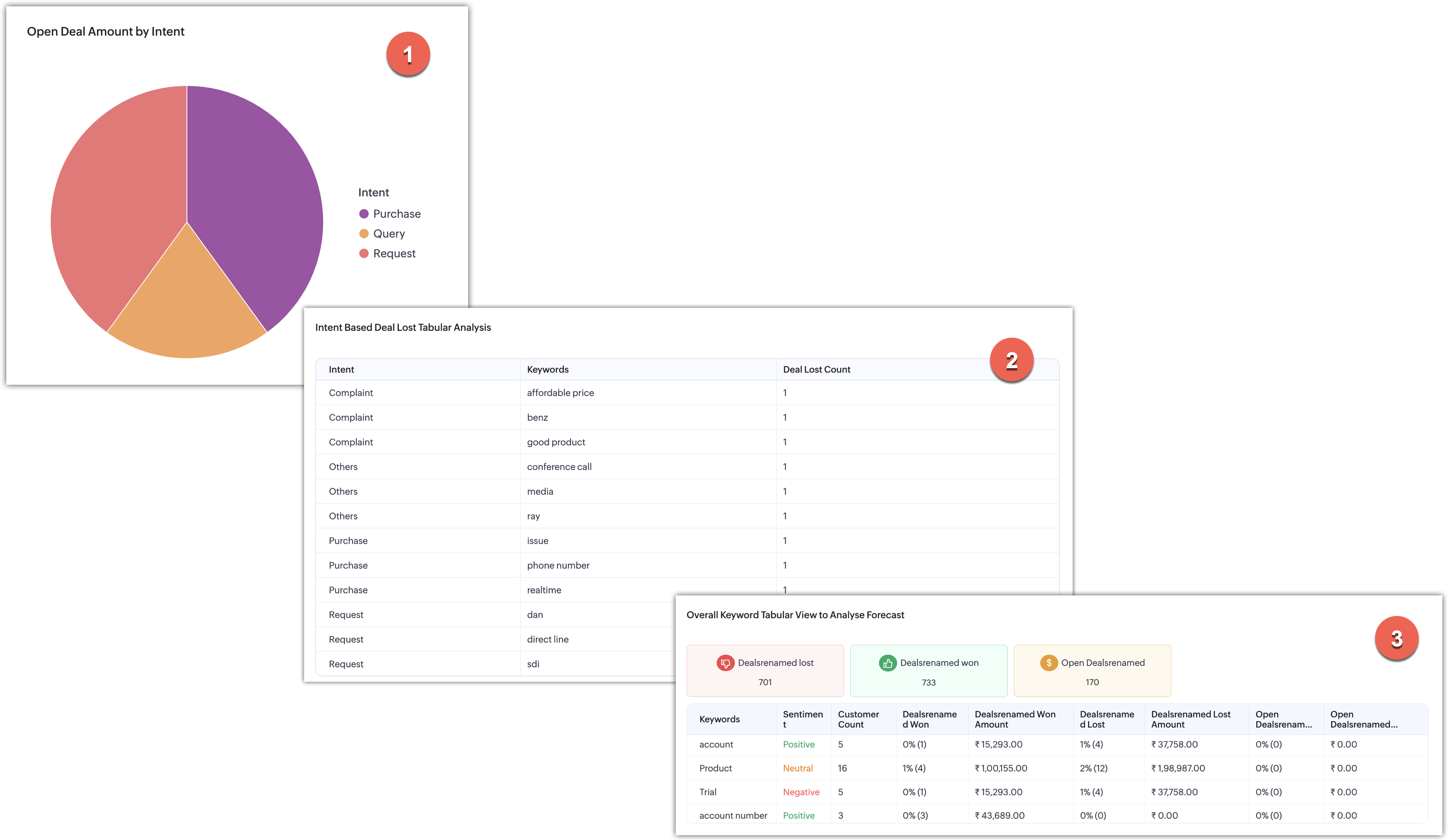Click the dollar Open Dealsrenamed icon
Viewport: 1448px width, 840px height.
pyautogui.click(x=1049, y=663)
